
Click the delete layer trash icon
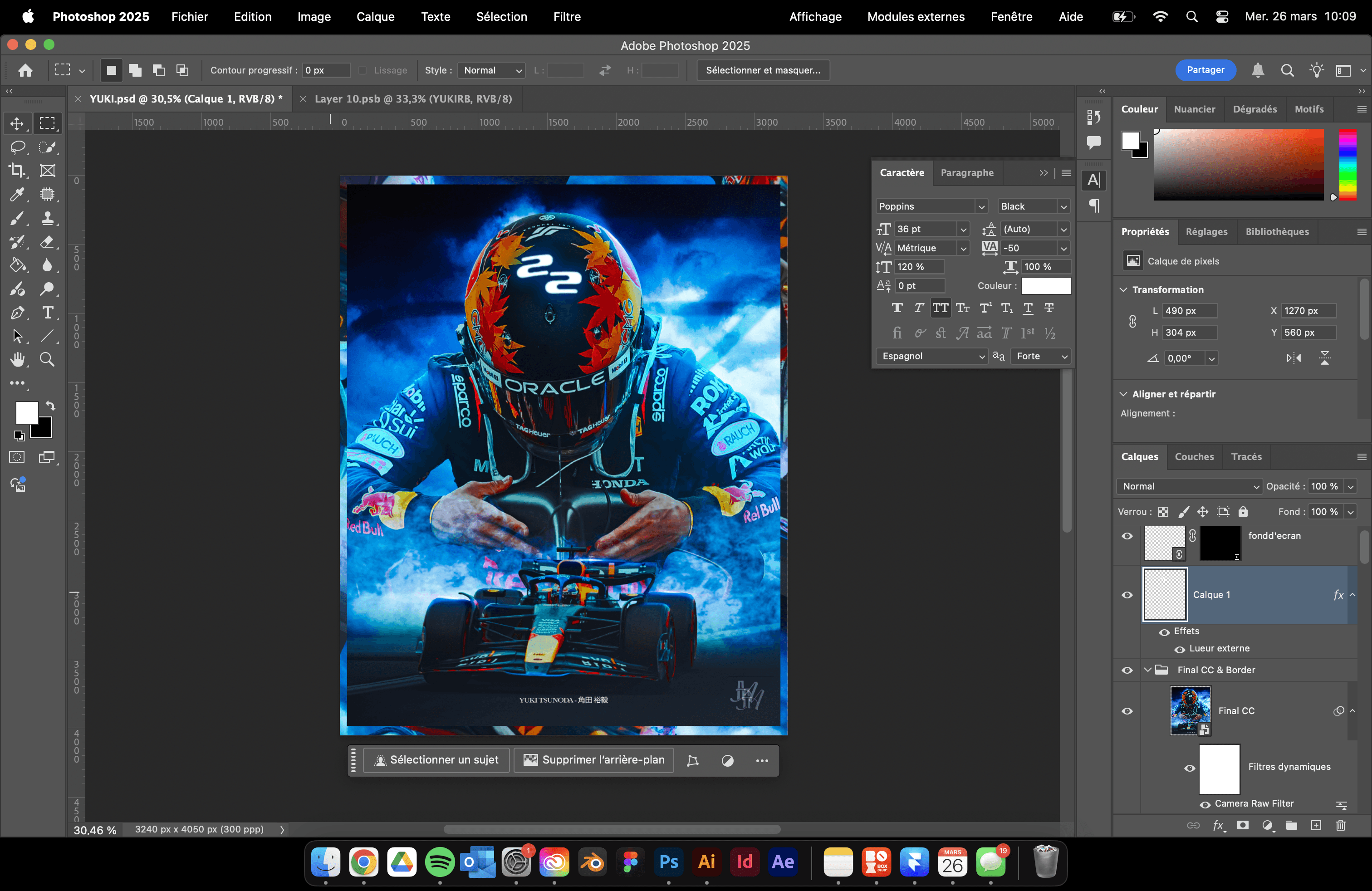coord(1341,825)
